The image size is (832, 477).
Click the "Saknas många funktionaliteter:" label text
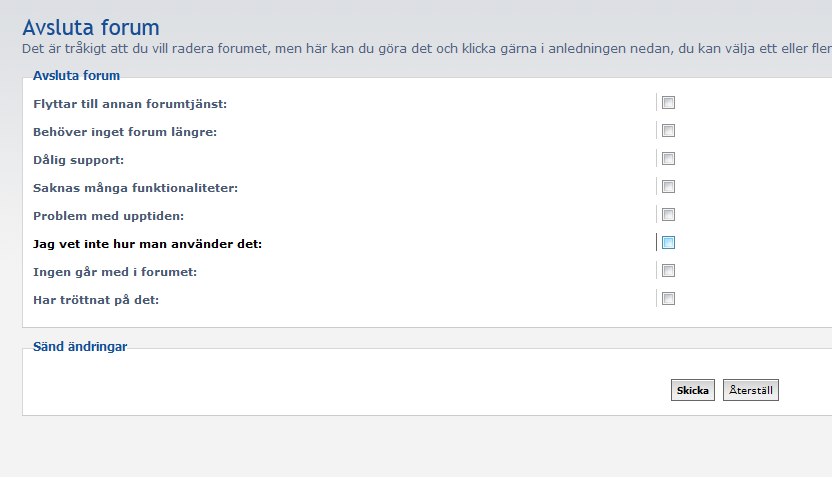[x=135, y=188]
